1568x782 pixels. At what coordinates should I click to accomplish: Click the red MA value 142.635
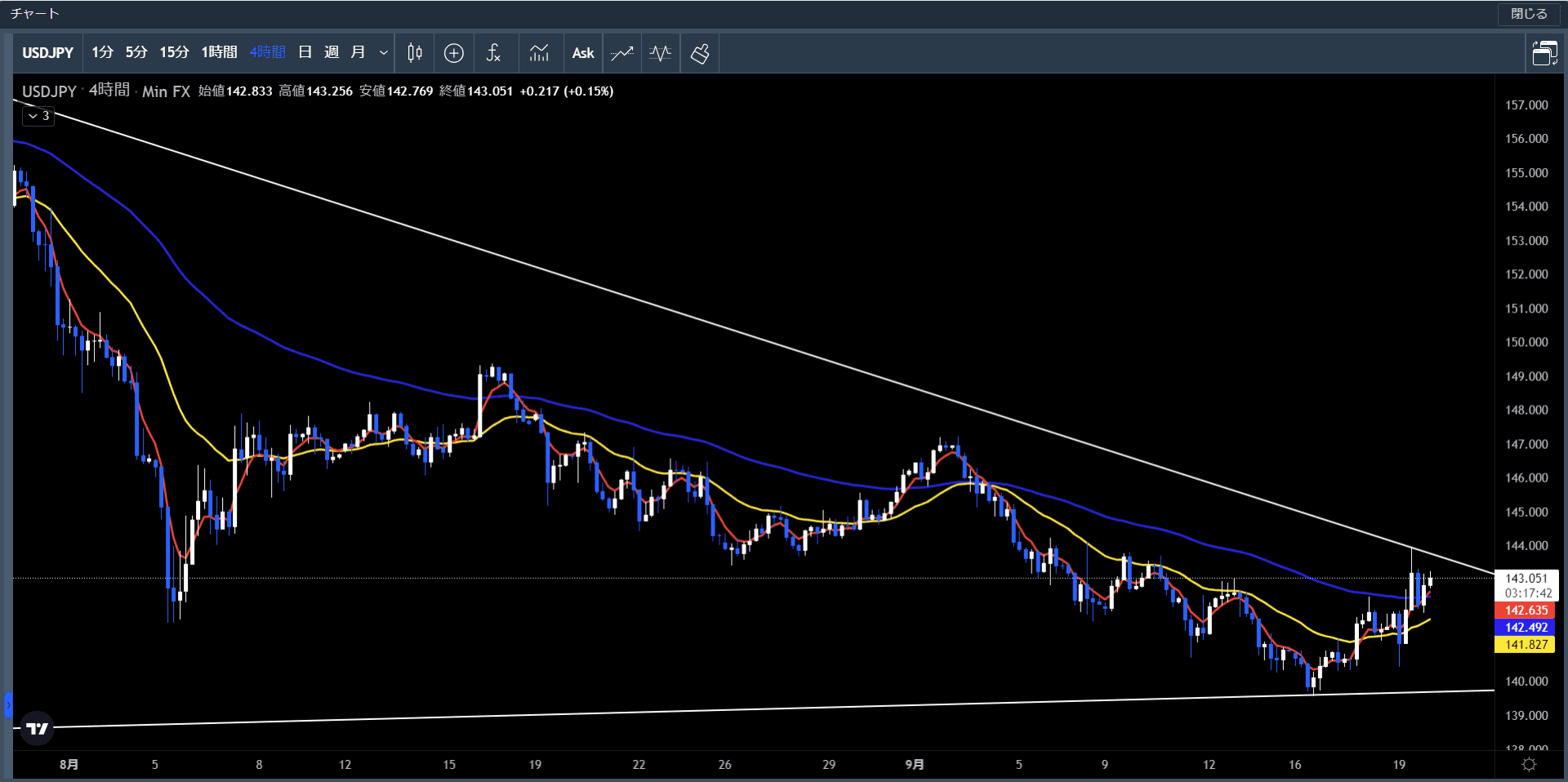click(1526, 611)
